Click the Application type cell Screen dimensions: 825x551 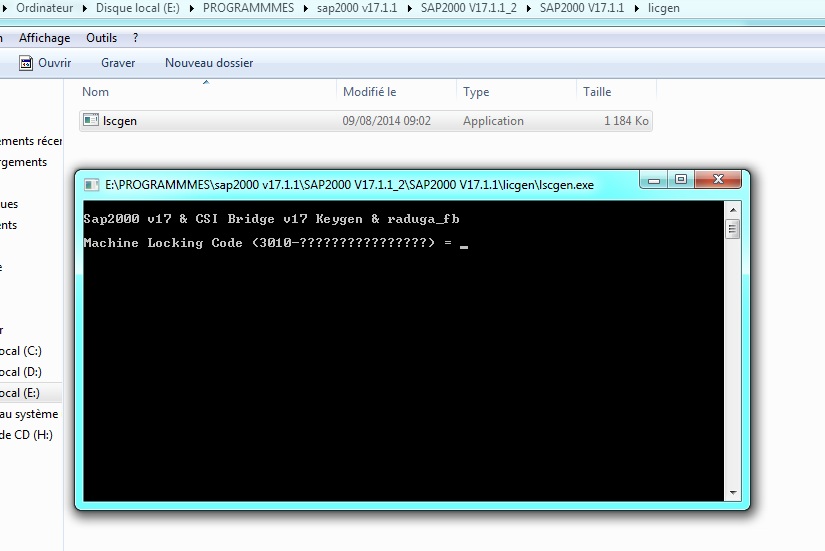coord(494,121)
